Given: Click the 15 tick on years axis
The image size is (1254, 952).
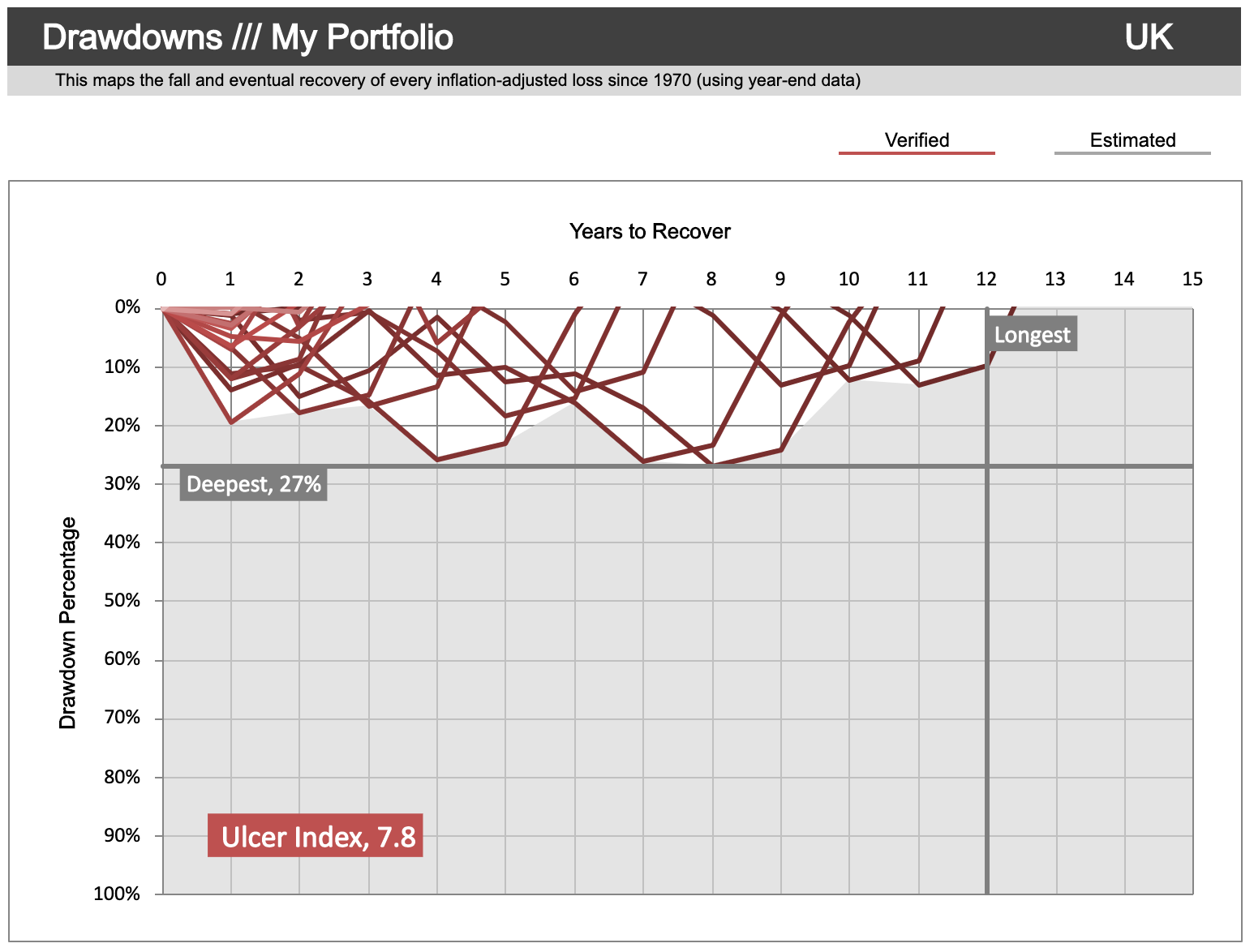Looking at the screenshot, I should tap(1192, 279).
